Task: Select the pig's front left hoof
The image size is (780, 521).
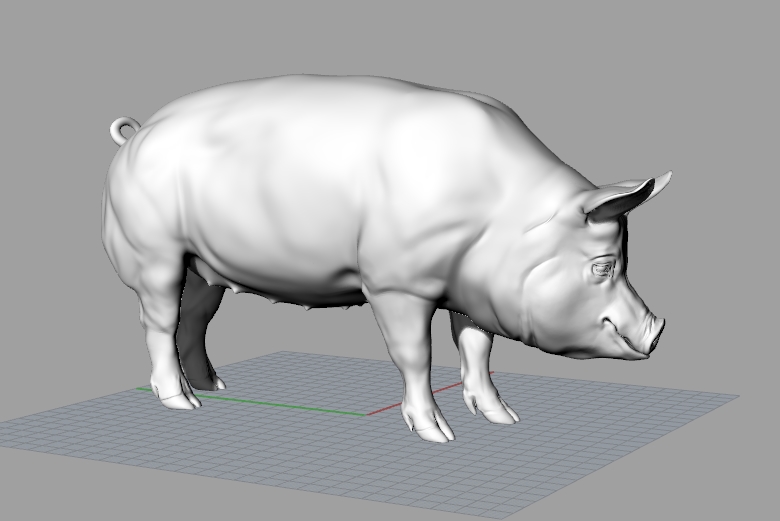Action: click(428, 423)
